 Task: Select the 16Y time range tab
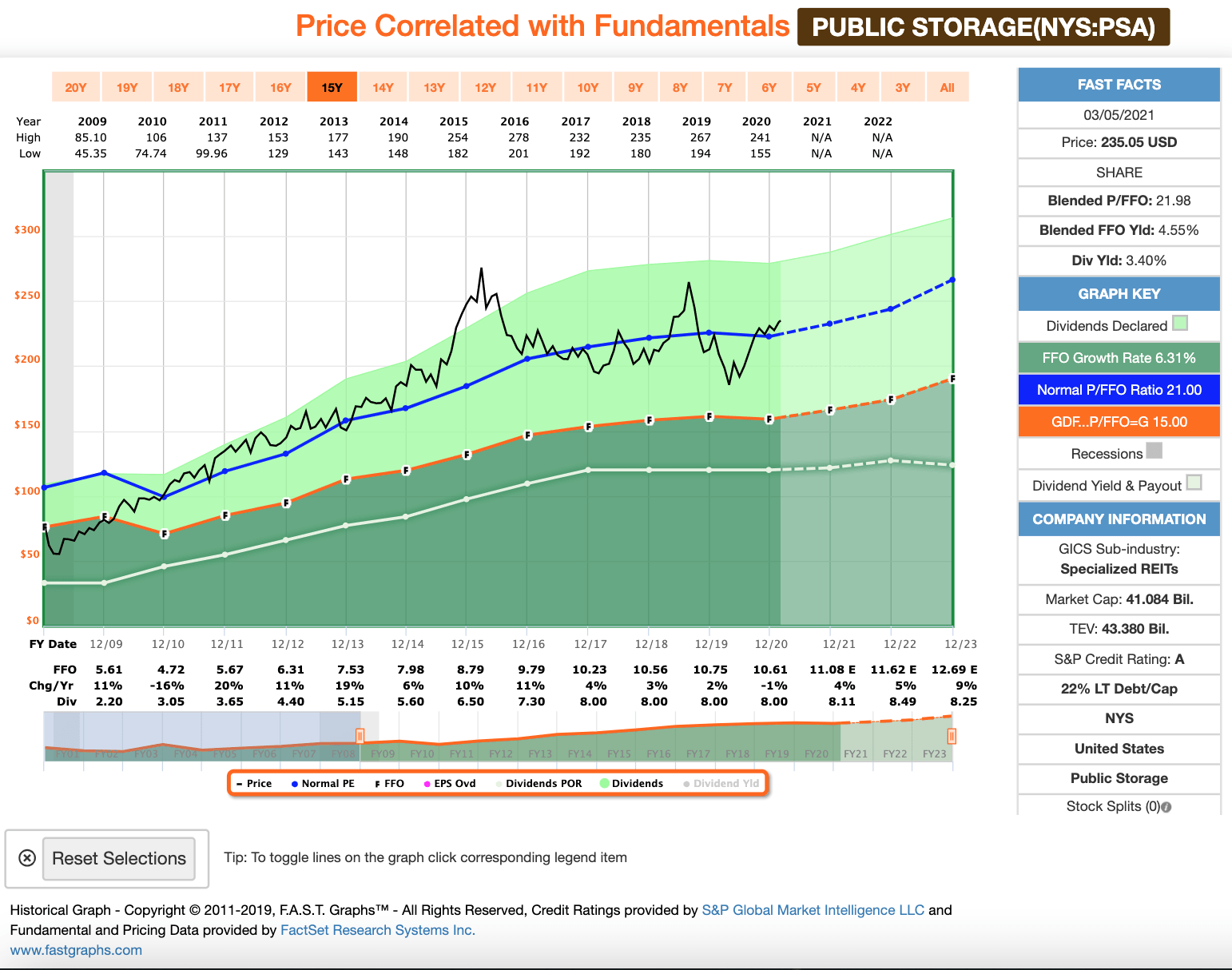(280, 87)
